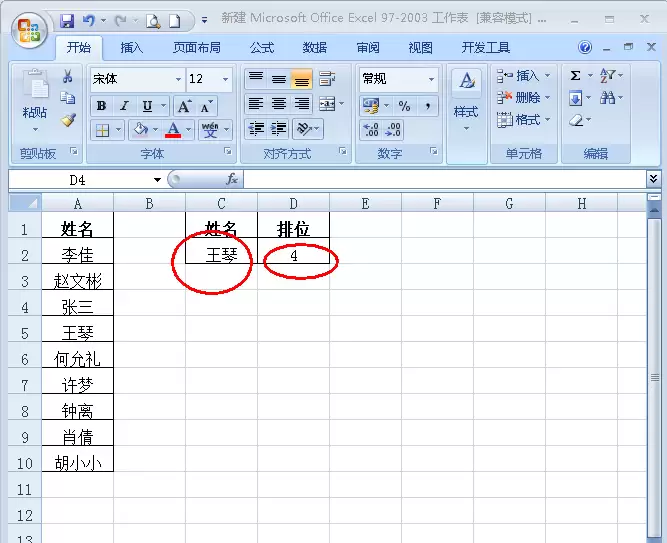This screenshot has width=667, height=543.
Task: Click the Save icon in quick access toolbar
Action: click(x=67, y=20)
